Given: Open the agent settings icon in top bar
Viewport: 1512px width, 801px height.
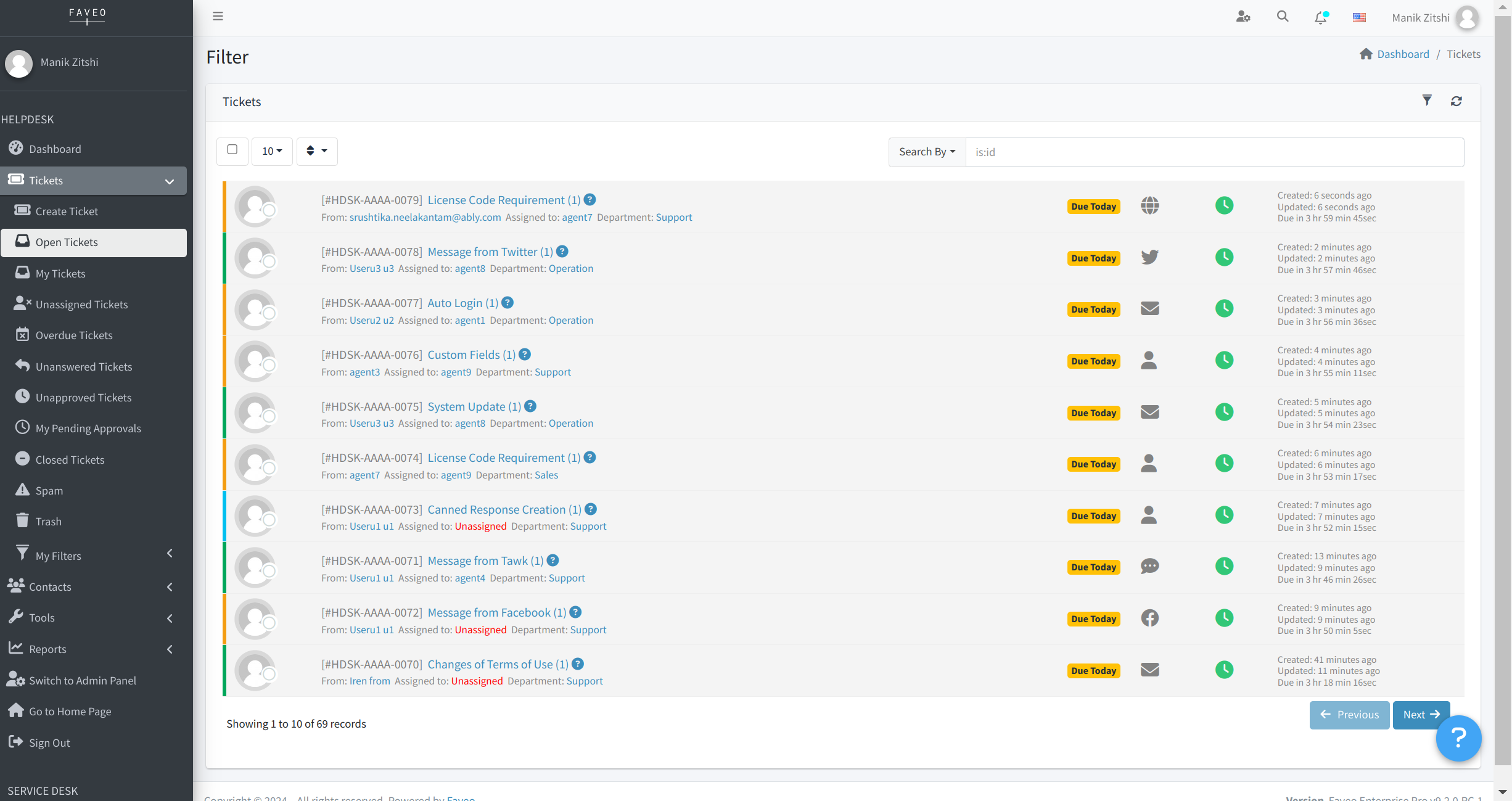Looking at the screenshot, I should point(1243,17).
